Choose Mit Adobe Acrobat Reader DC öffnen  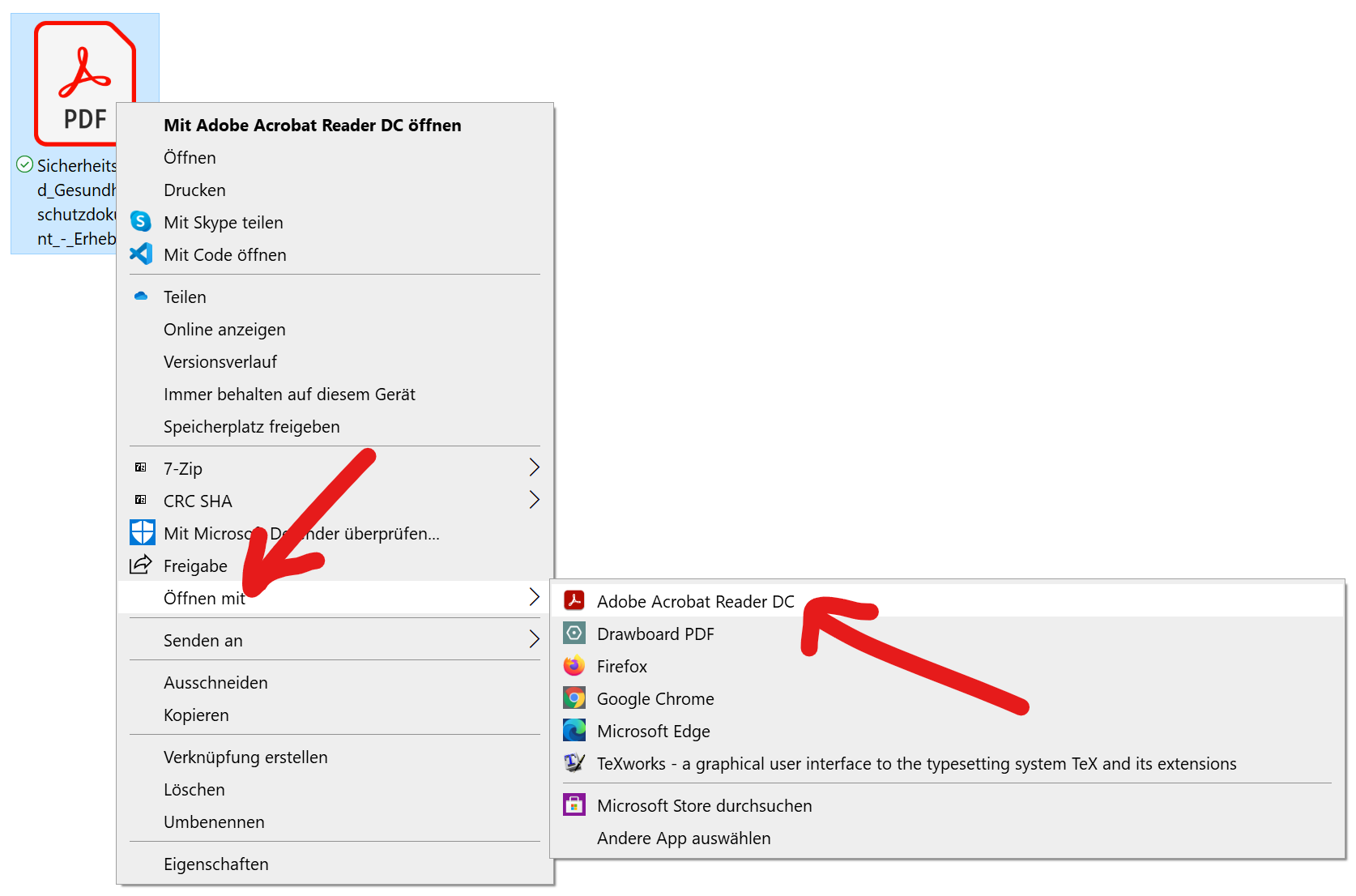point(335,125)
